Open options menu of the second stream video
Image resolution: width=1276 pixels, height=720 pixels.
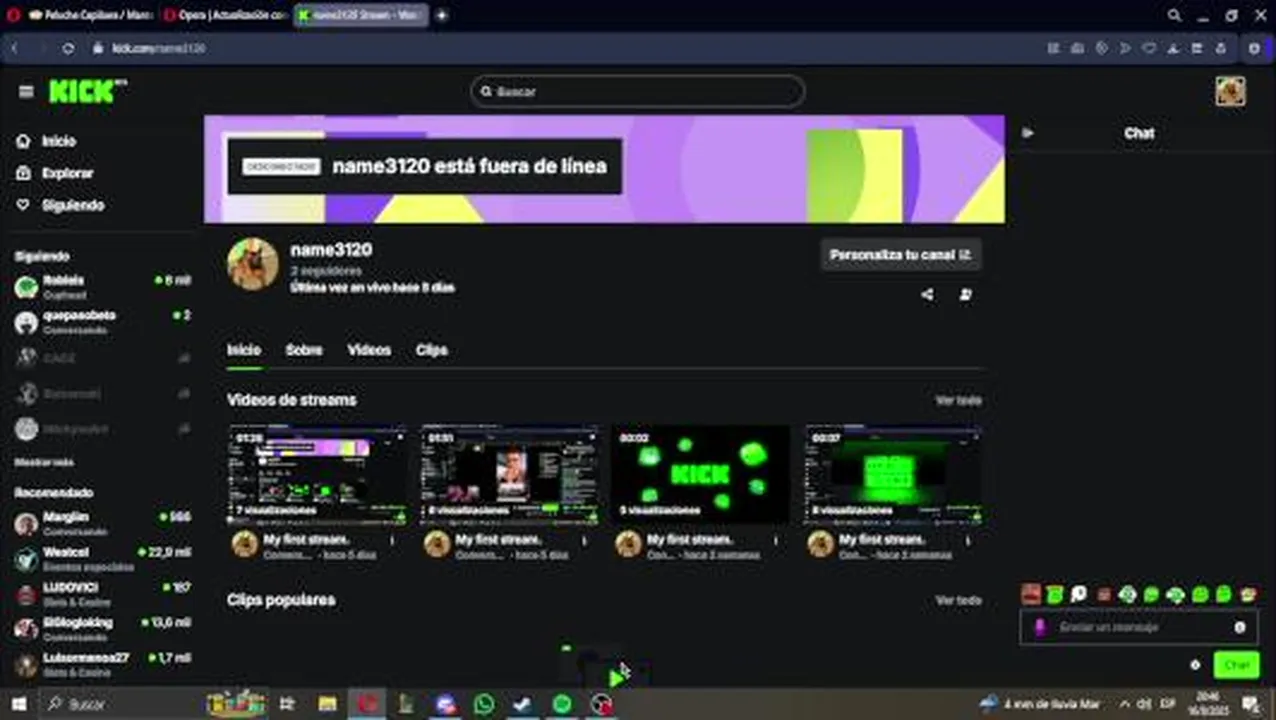(x=585, y=540)
